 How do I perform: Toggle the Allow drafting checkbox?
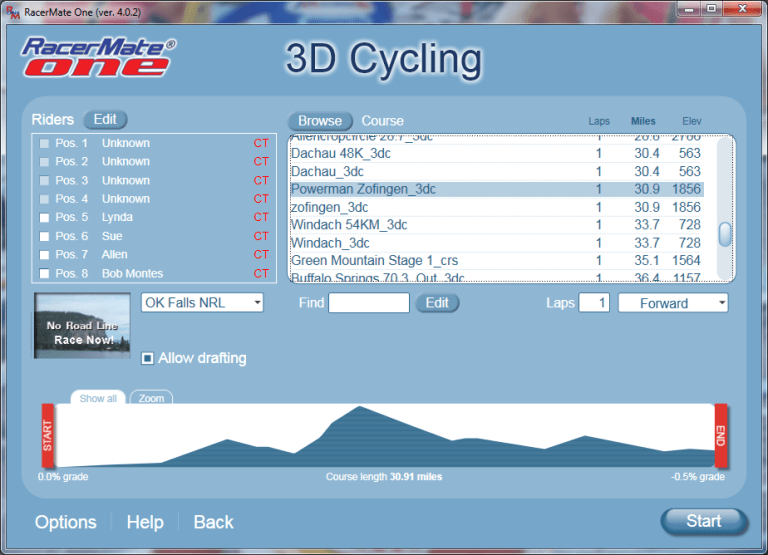point(147,358)
